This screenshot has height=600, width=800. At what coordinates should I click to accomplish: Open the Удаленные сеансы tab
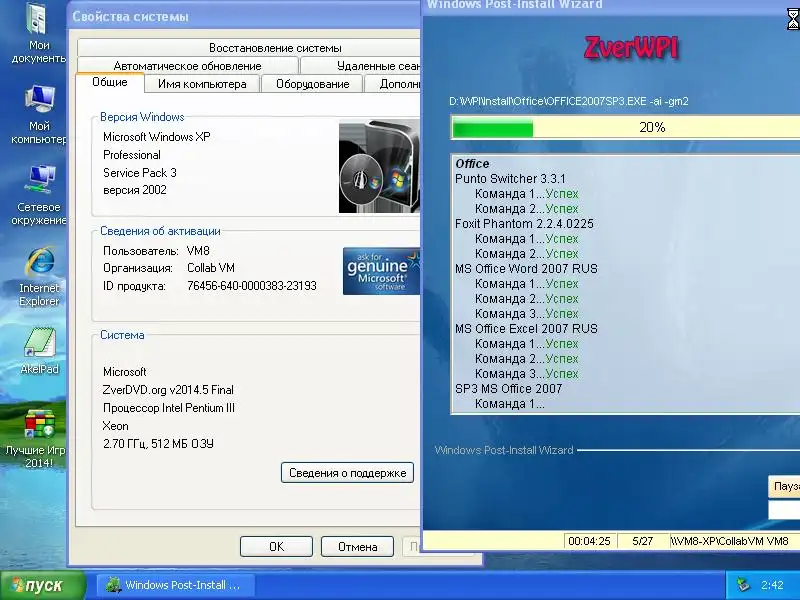[361, 66]
